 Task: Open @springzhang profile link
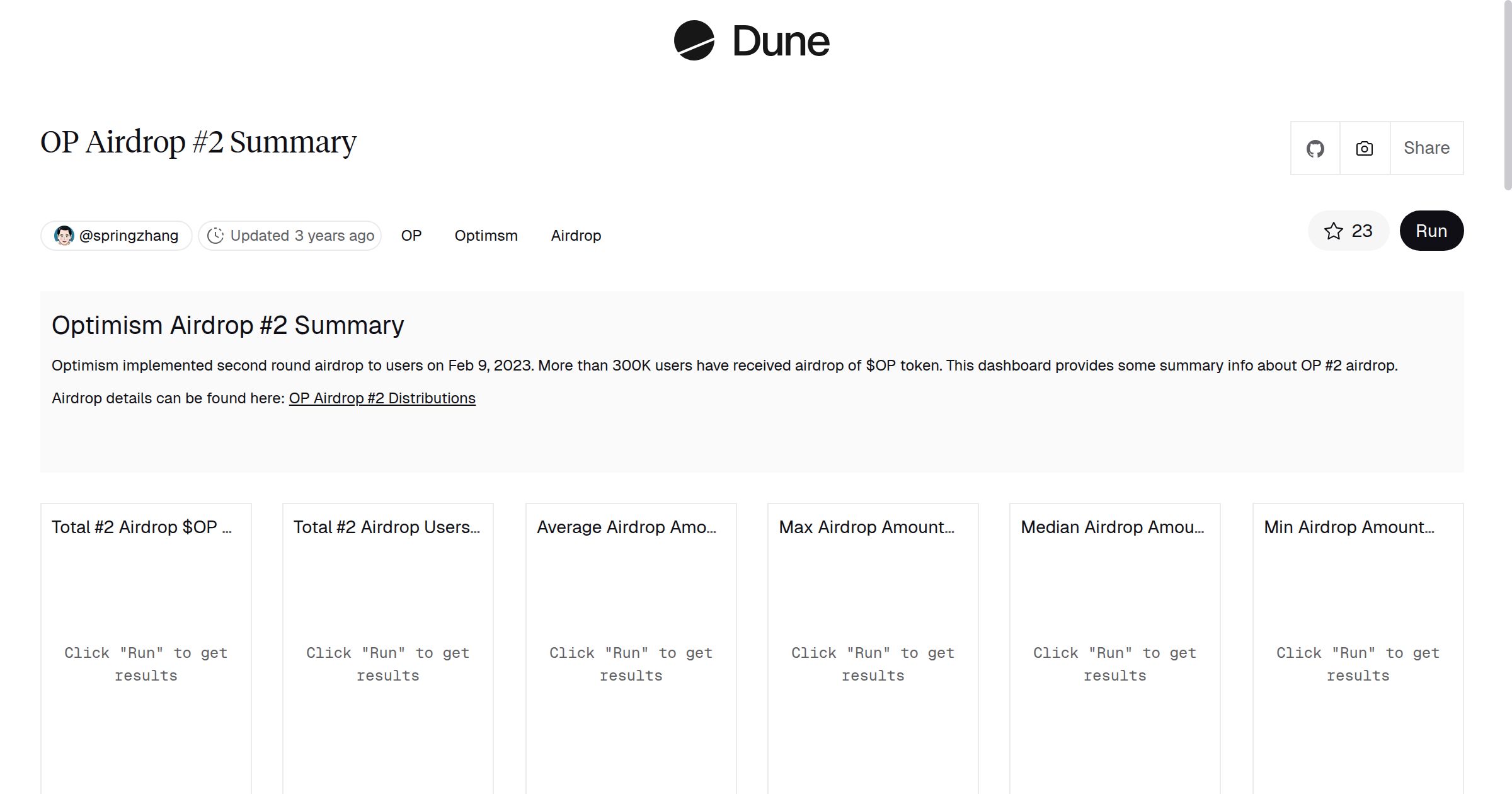coord(129,236)
